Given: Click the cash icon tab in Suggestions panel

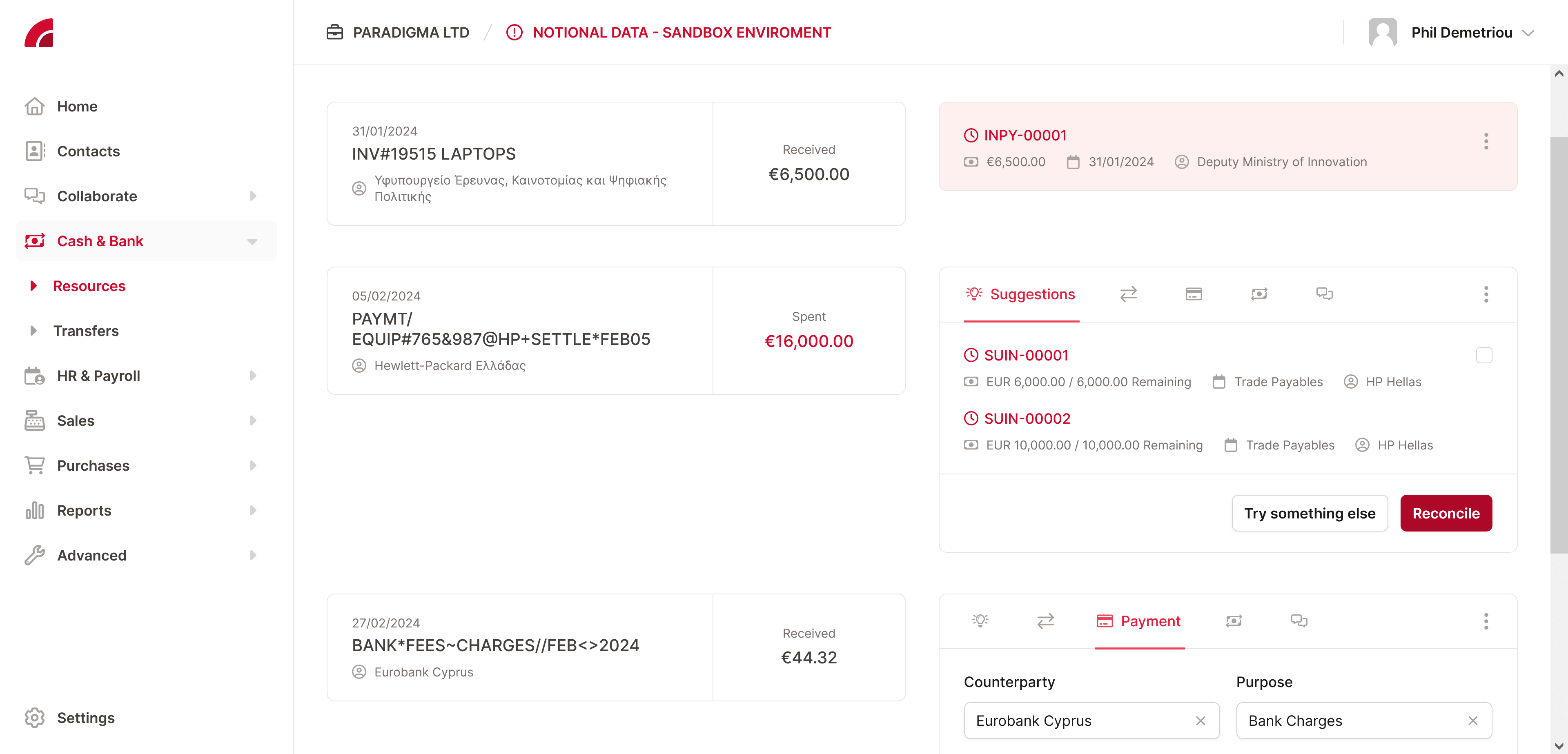Looking at the screenshot, I should [x=1259, y=295].
